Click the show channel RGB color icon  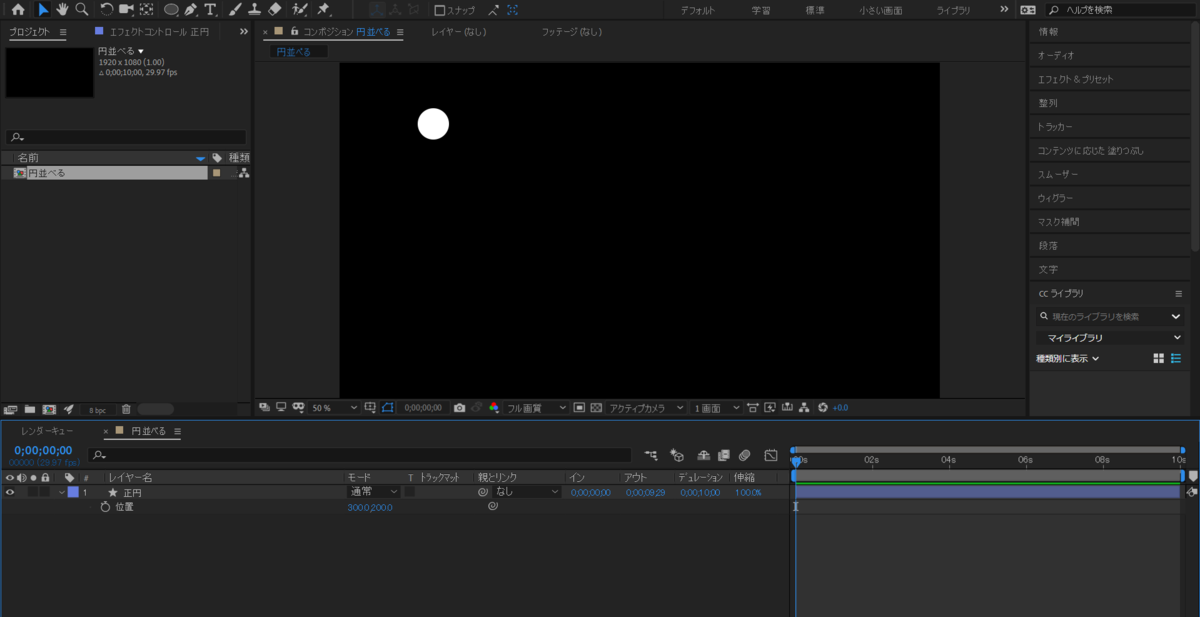point(494,408)
